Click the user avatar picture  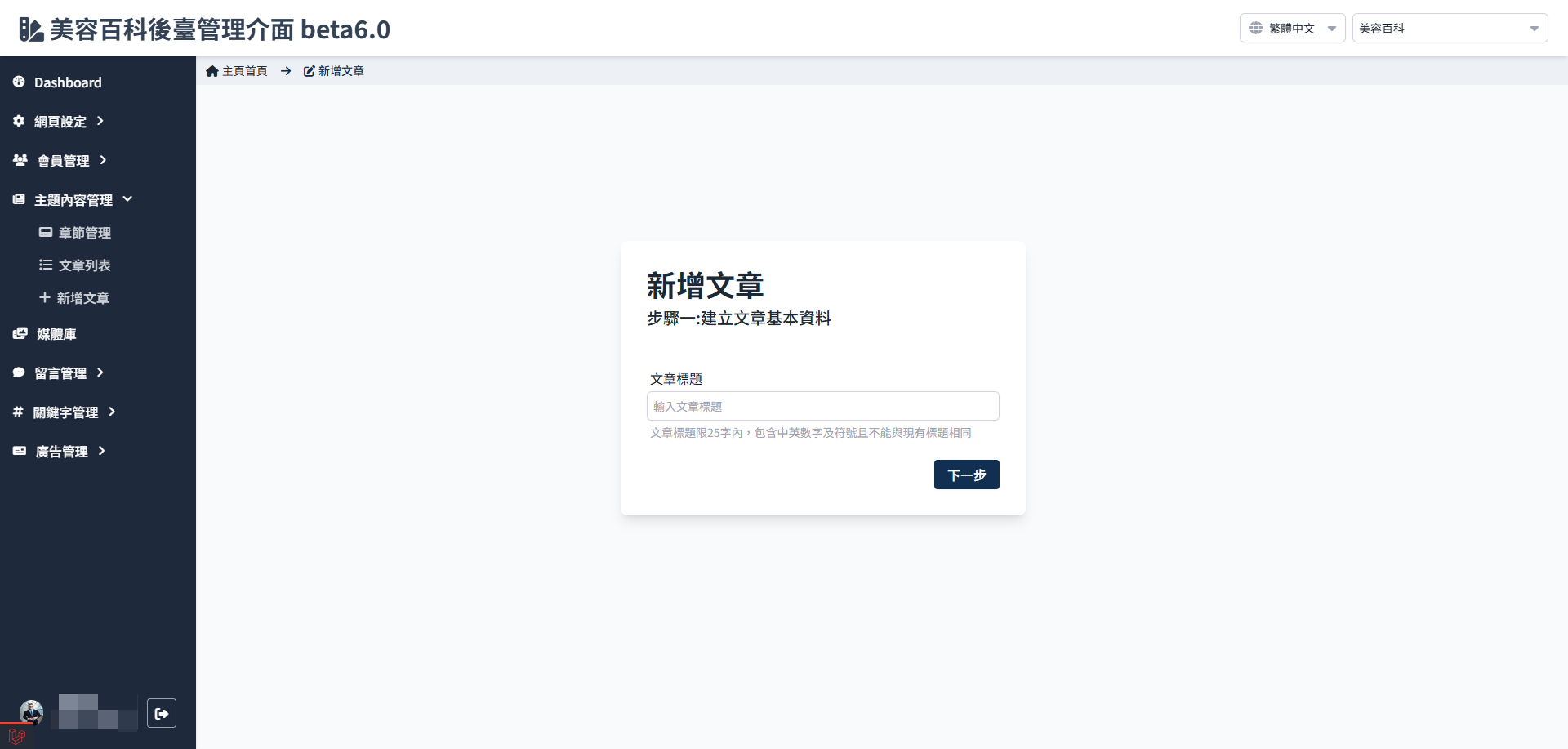31,712
